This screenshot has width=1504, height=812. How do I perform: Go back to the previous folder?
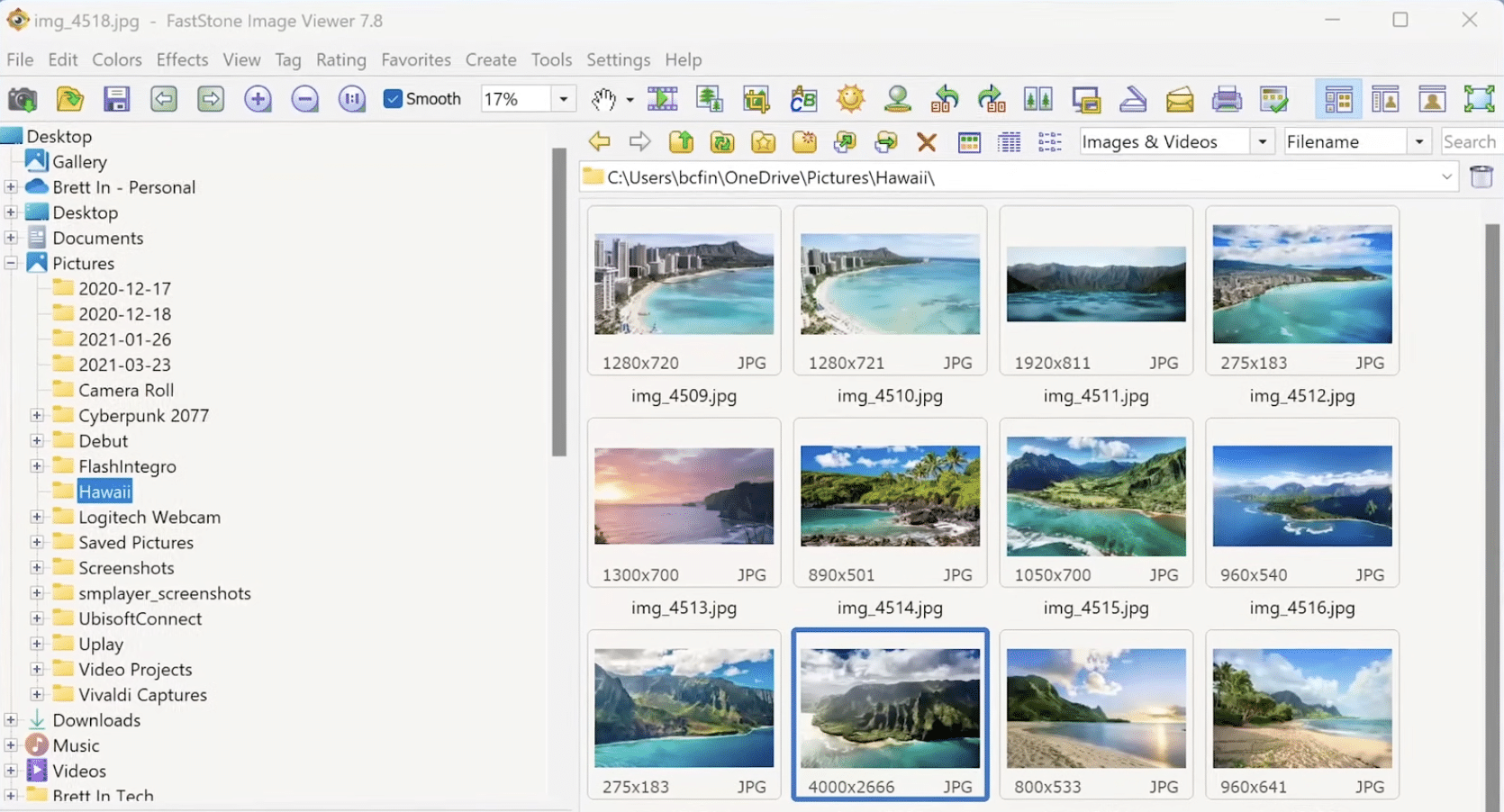[x=599, y=141]
